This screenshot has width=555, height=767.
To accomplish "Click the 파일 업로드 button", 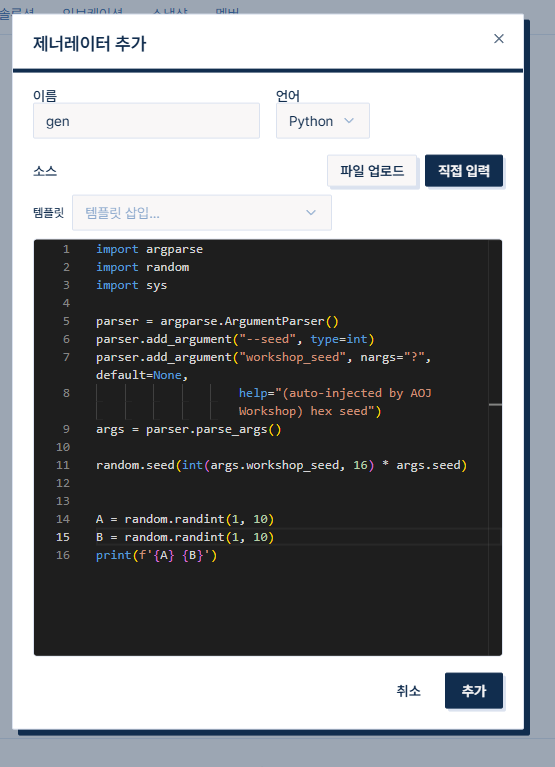I will [372, 171].
